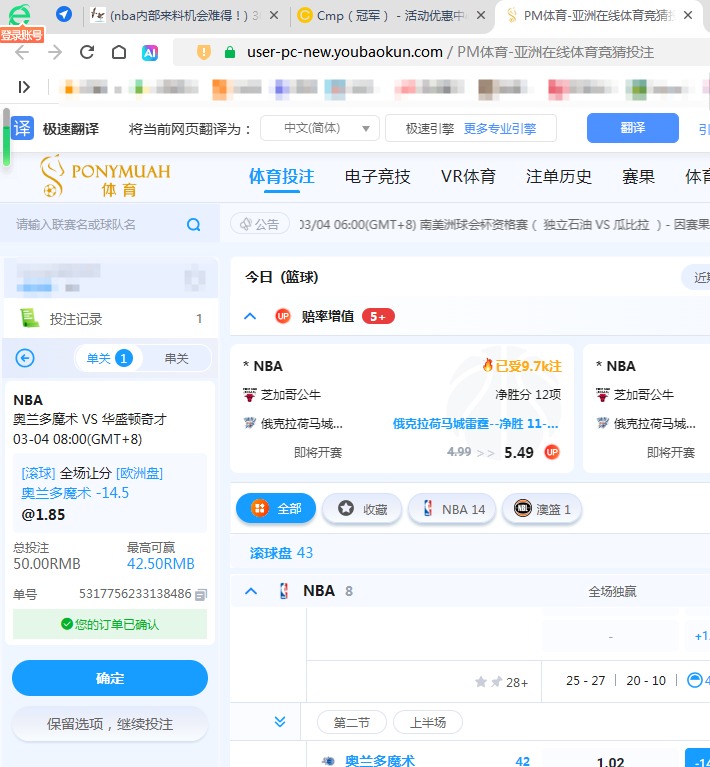Viewport: 710px width, 767px height.
Task: Open the browser home page icon
Action: click(119, 52)
